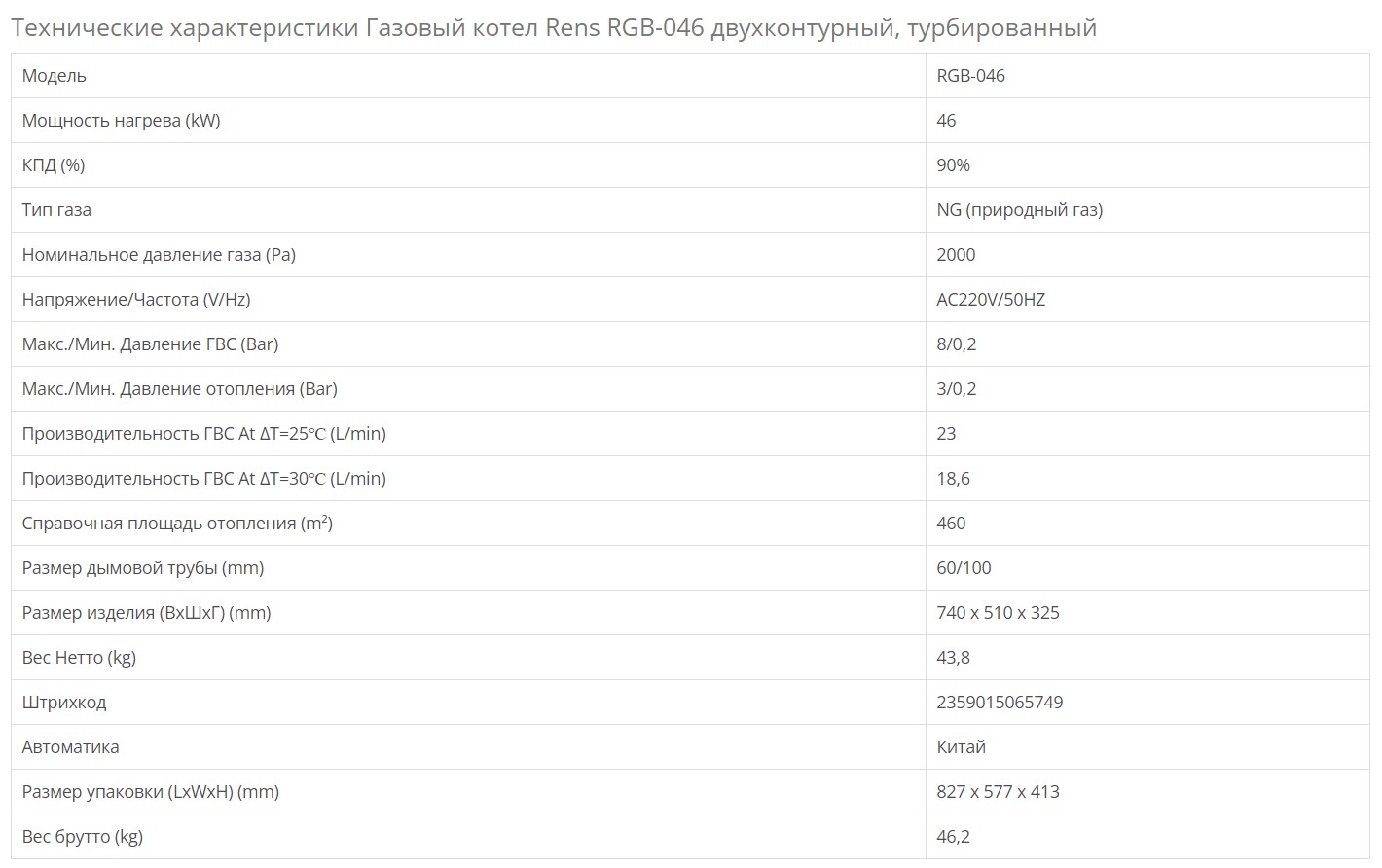The width and height of the screenshot is (1382, 868).
Task: Click the 827 x 577 x 413 package size
Action: (x=998, y=792)
